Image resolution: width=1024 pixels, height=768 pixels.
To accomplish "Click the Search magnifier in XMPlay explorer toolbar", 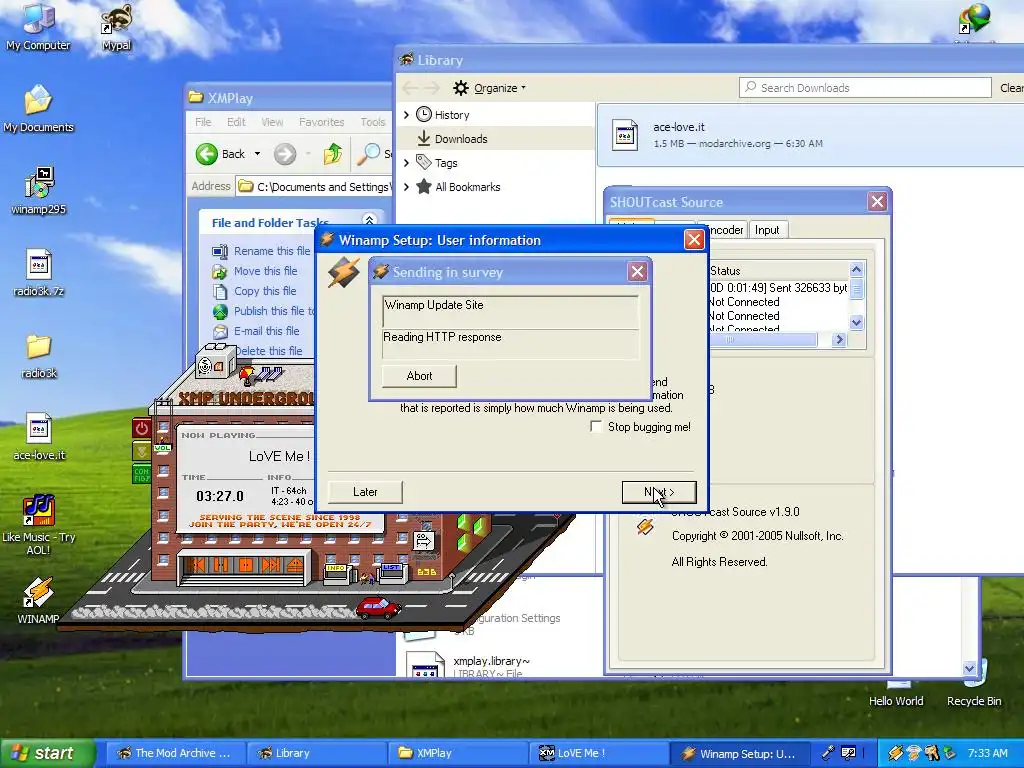I will [x=368, y=154].
